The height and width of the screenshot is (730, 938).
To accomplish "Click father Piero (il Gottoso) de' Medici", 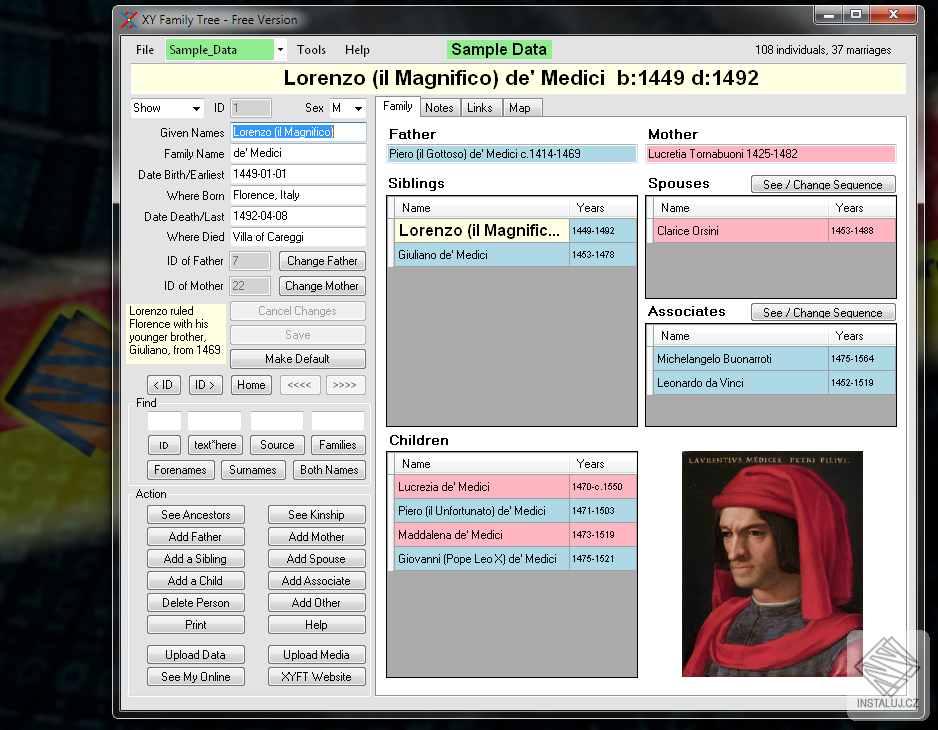I will [x=512, y=154].
